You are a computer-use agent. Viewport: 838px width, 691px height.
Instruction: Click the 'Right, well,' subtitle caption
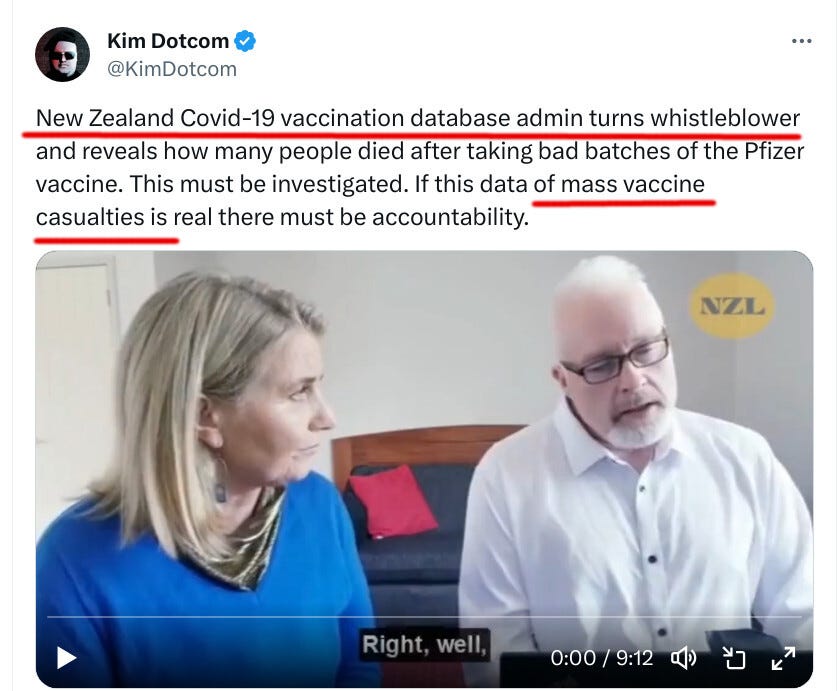click(x=424, y=644)
